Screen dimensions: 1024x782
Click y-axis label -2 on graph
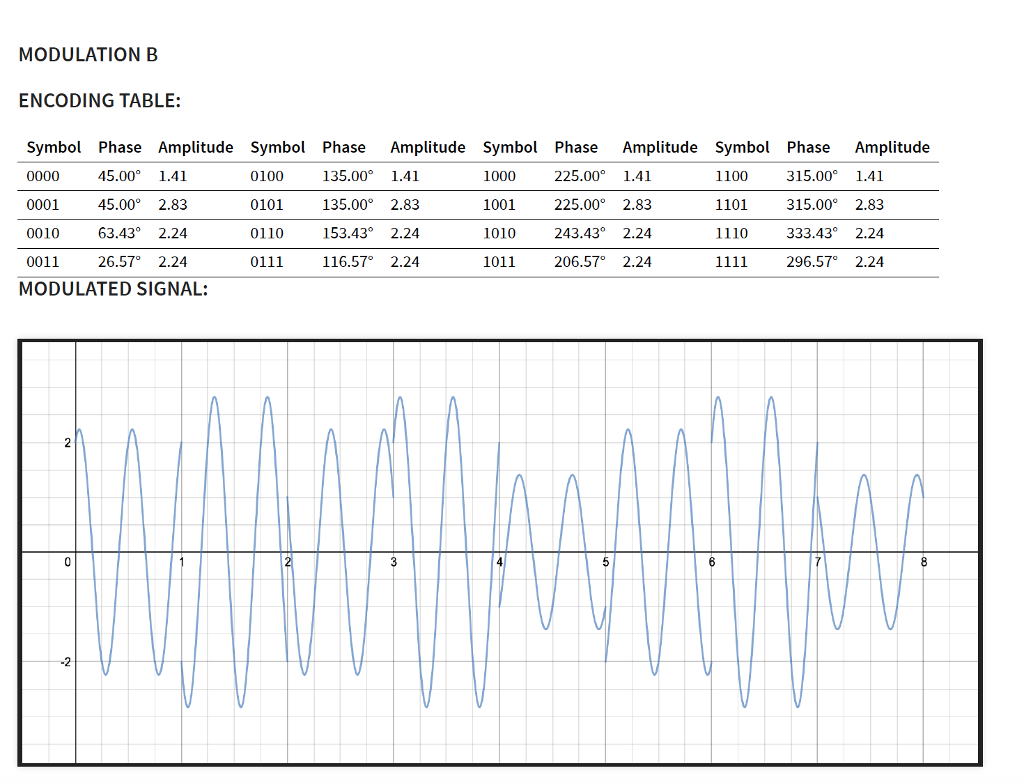[x=65, y=662]
